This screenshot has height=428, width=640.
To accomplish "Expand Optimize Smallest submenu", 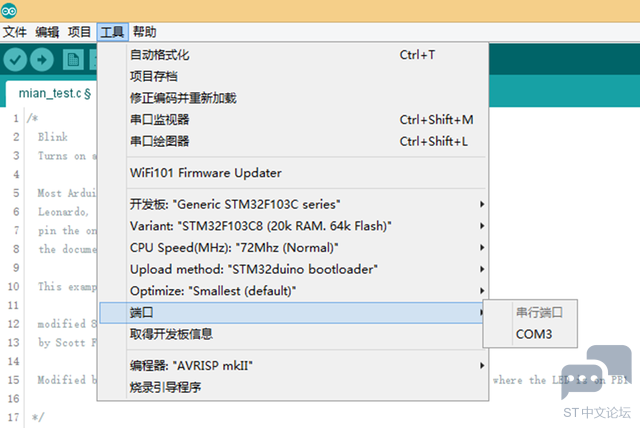I will click(293, 291).
